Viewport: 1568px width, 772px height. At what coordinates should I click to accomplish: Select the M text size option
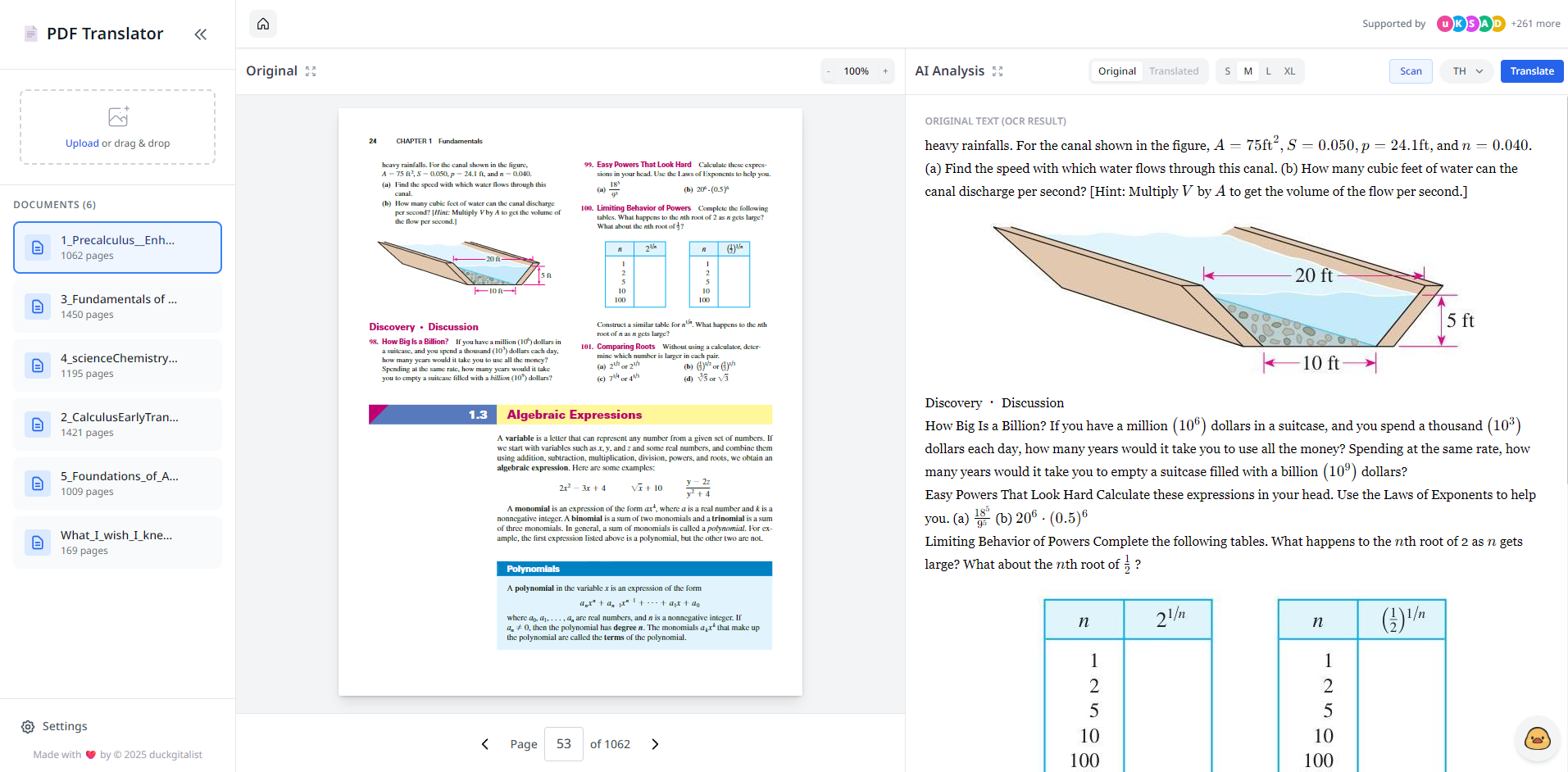pyautogui.click(x=1248, y=71)
